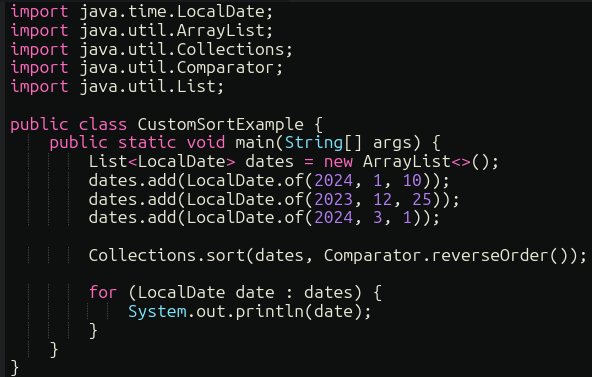
Task: Click System in the println statement
Action: [157, 312]
